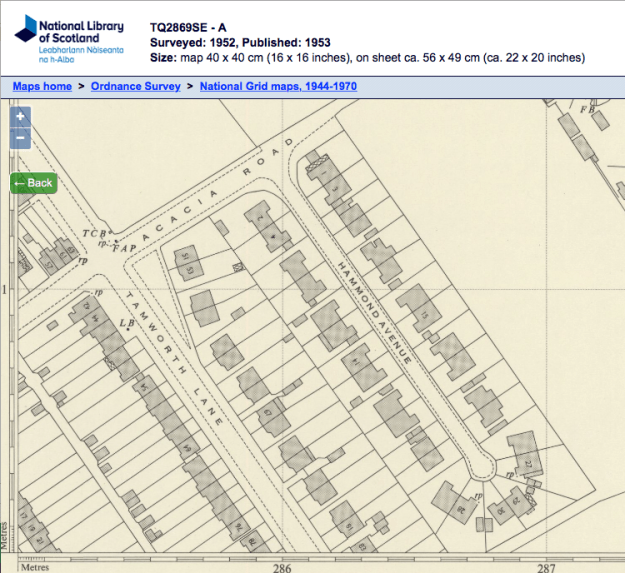The height and width of the screenshot is (573, 625).
Task: Click grid number 287 on bottom margin
Action: pos(545,565)
